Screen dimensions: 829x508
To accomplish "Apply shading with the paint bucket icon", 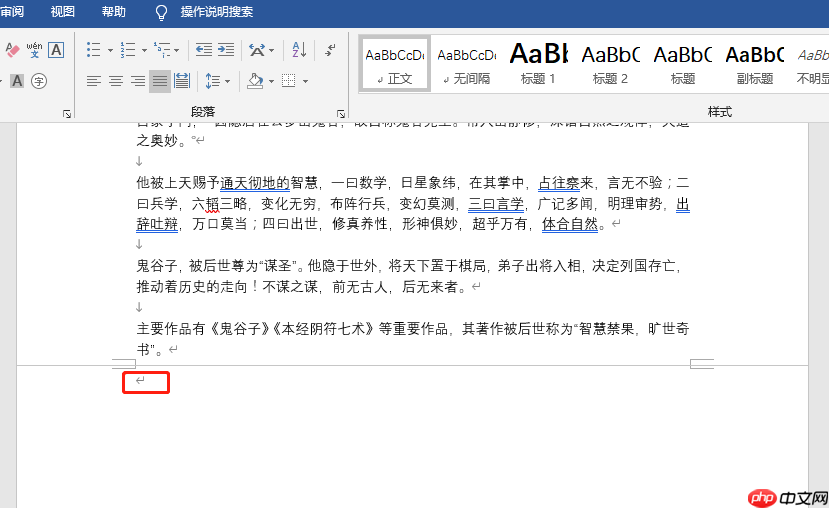I will click(x=255, y=81).
